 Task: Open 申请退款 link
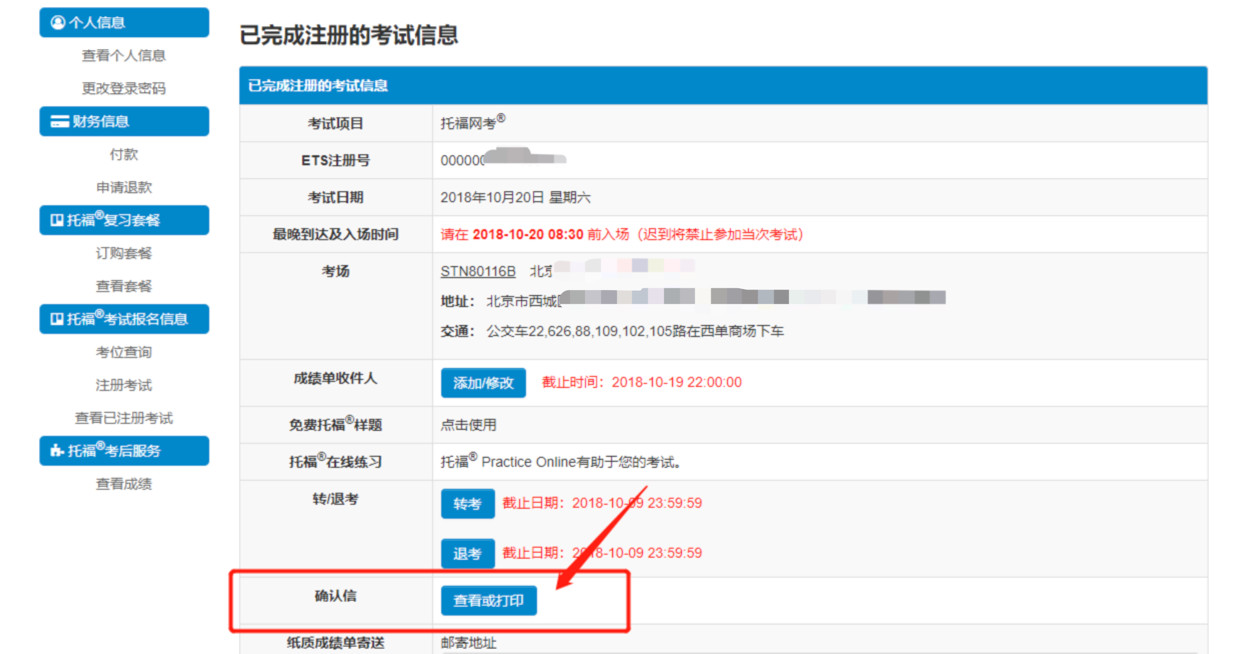[x=124, y=188]
